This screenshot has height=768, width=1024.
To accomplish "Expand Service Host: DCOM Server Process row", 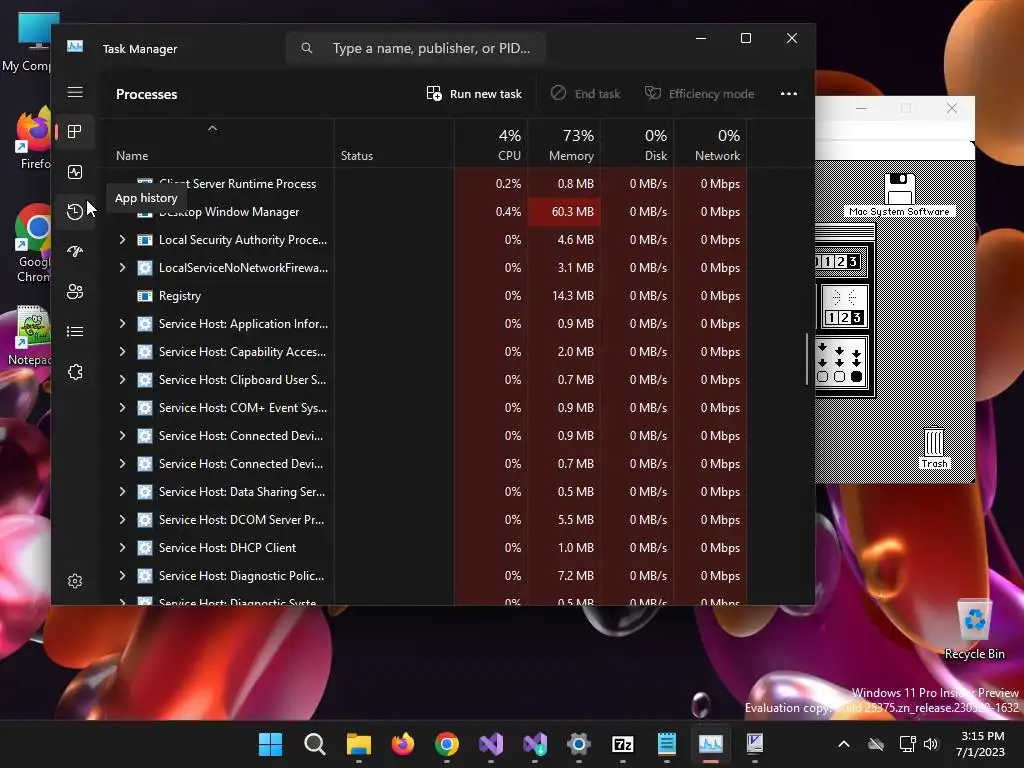I will (x=122, y=520).
